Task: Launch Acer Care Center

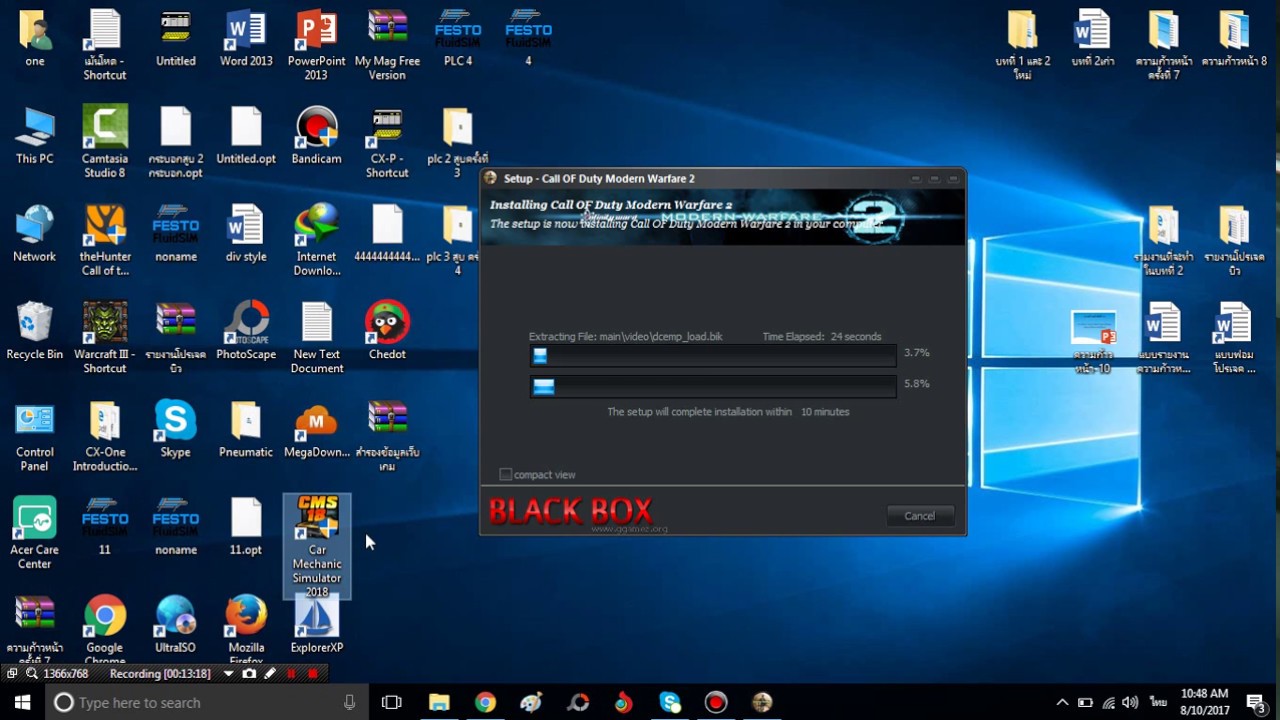Action: click(x=35, y=533)
